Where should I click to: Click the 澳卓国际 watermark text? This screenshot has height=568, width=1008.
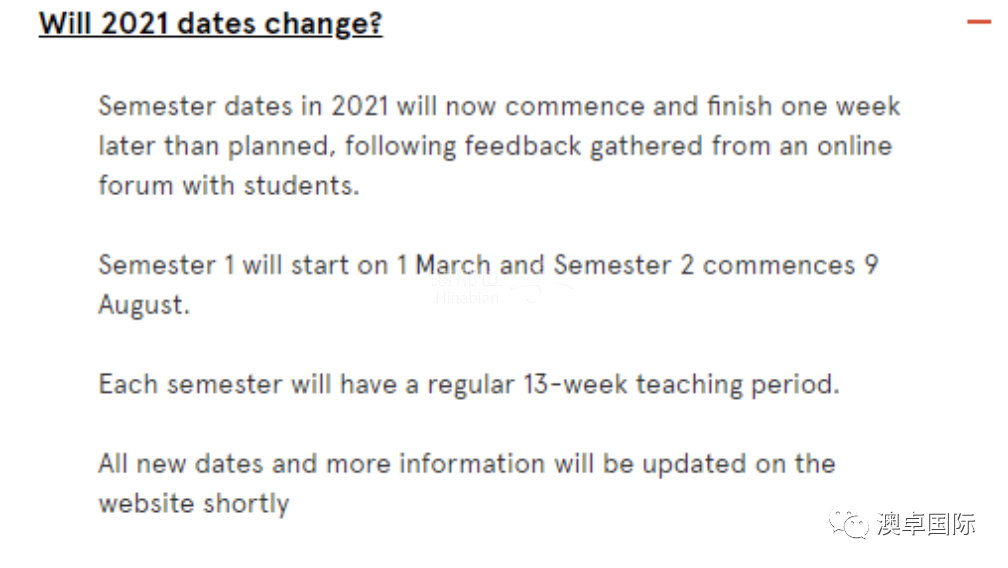(x=926, y=524)
